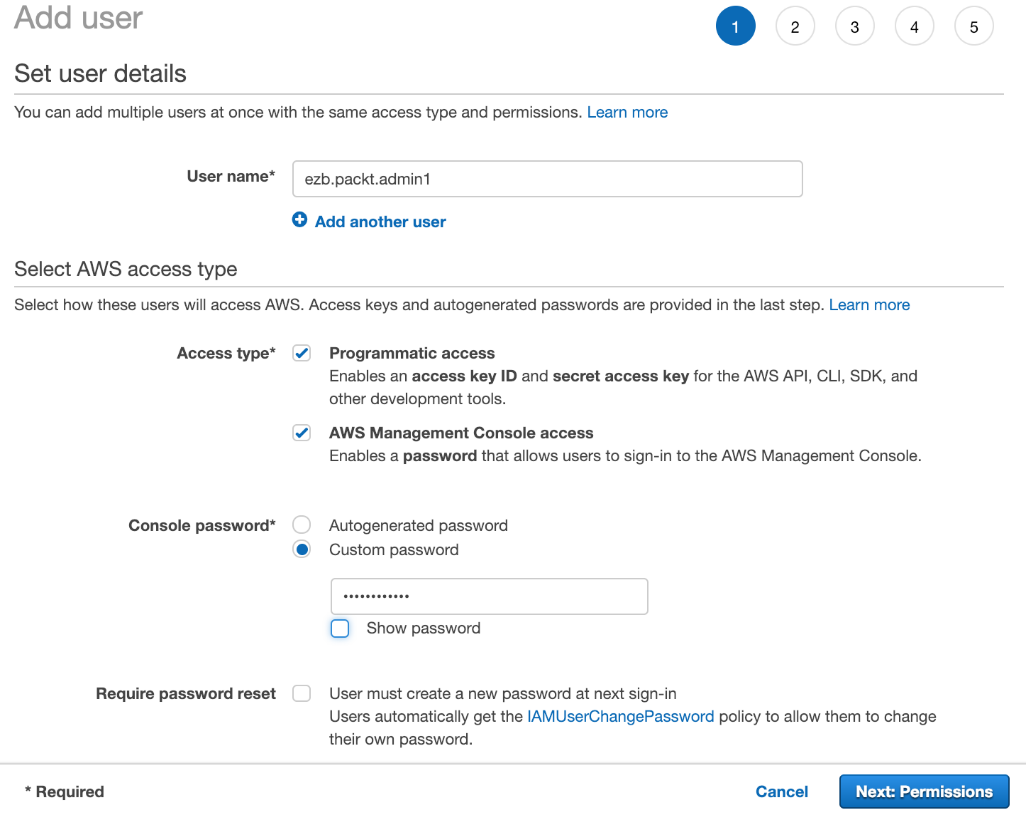Click the plus icon beside Add another user
Image resolution: width=1026 pixels, height=815 pixels.
click(300, 220)
